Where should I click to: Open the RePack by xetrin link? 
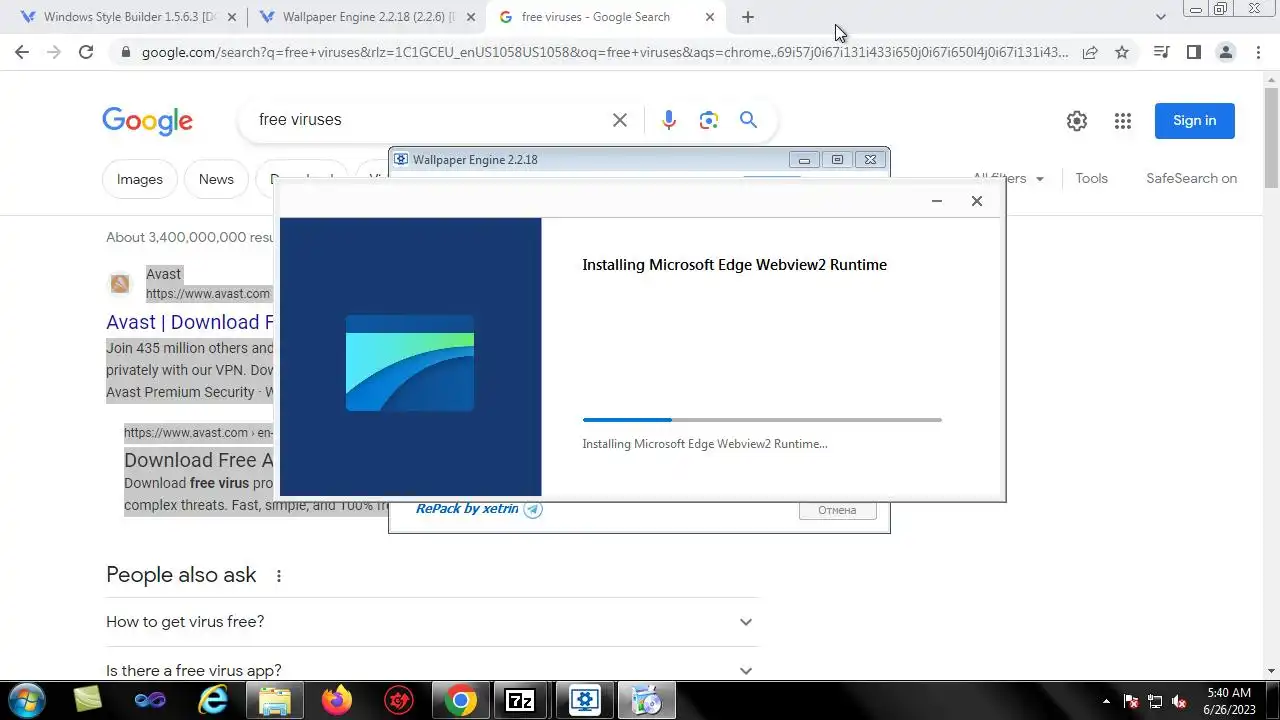click(x=467, y=509)
